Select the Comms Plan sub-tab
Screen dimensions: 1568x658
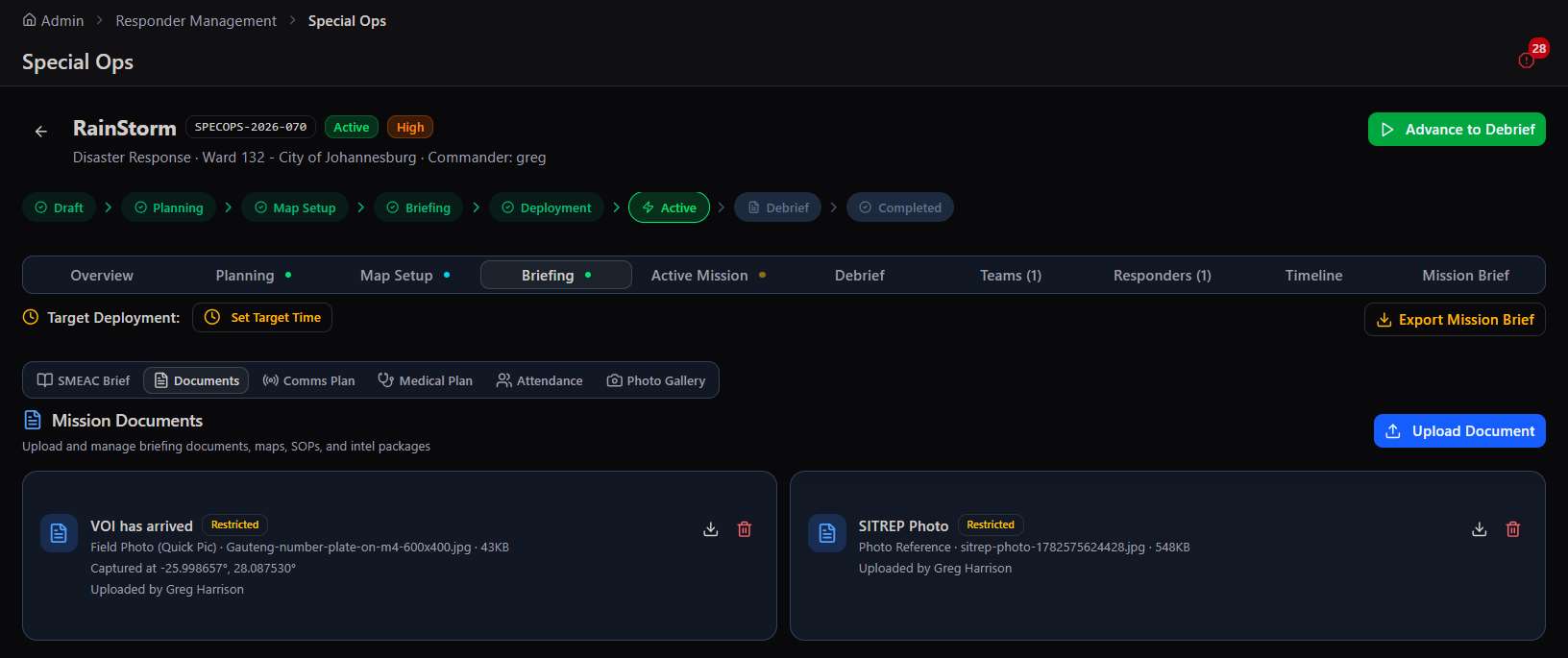click(x=309, y=380)
